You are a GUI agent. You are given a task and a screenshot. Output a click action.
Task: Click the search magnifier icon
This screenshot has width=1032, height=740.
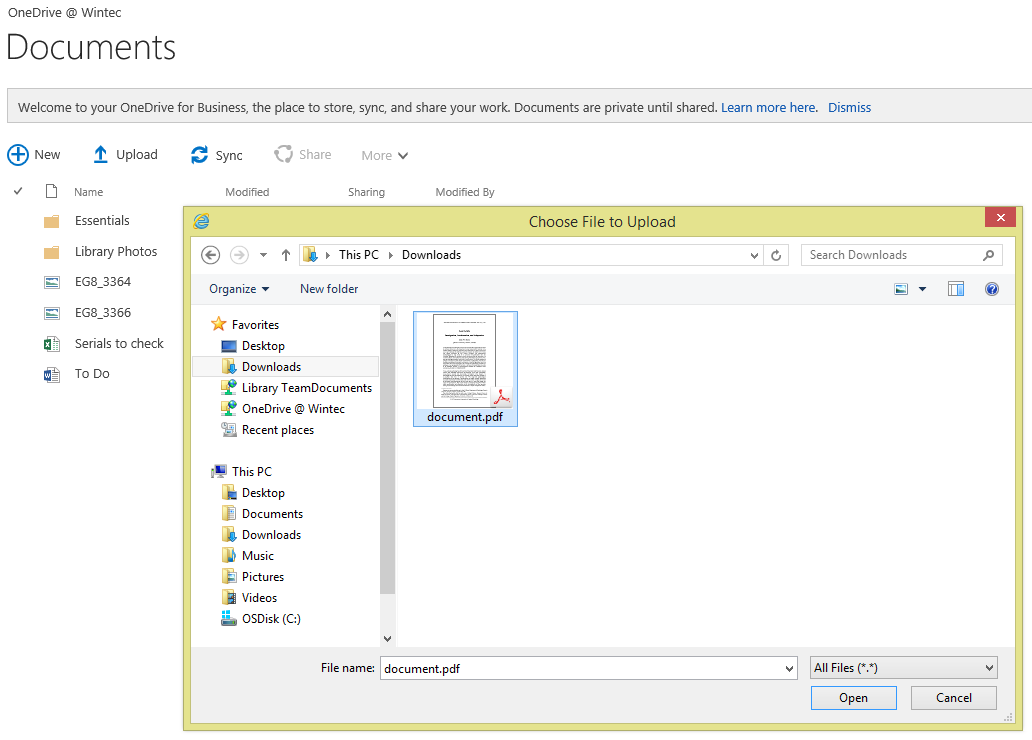(989, 255)
